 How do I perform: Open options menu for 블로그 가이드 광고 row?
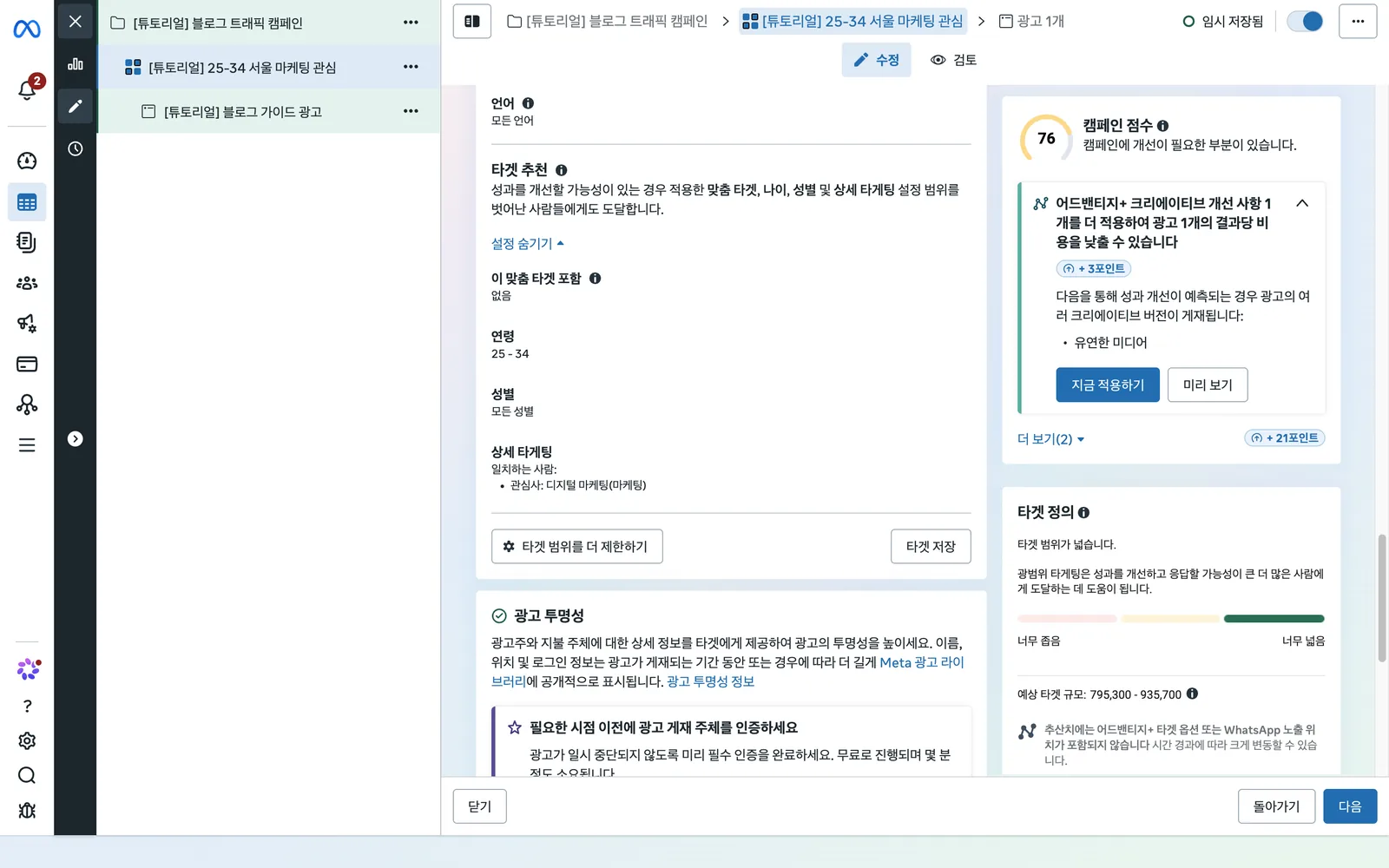411,111
